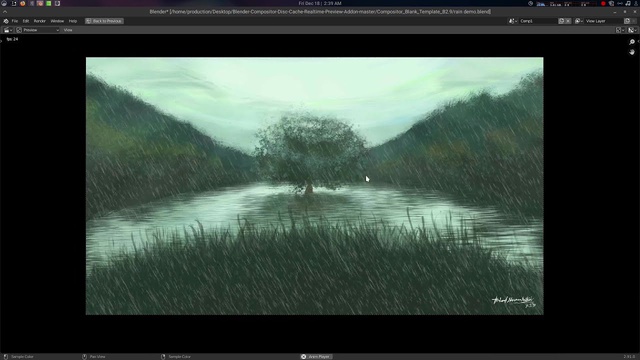
Task: Open the File menu
Action: pyautogui.click(x=15, y=21)
